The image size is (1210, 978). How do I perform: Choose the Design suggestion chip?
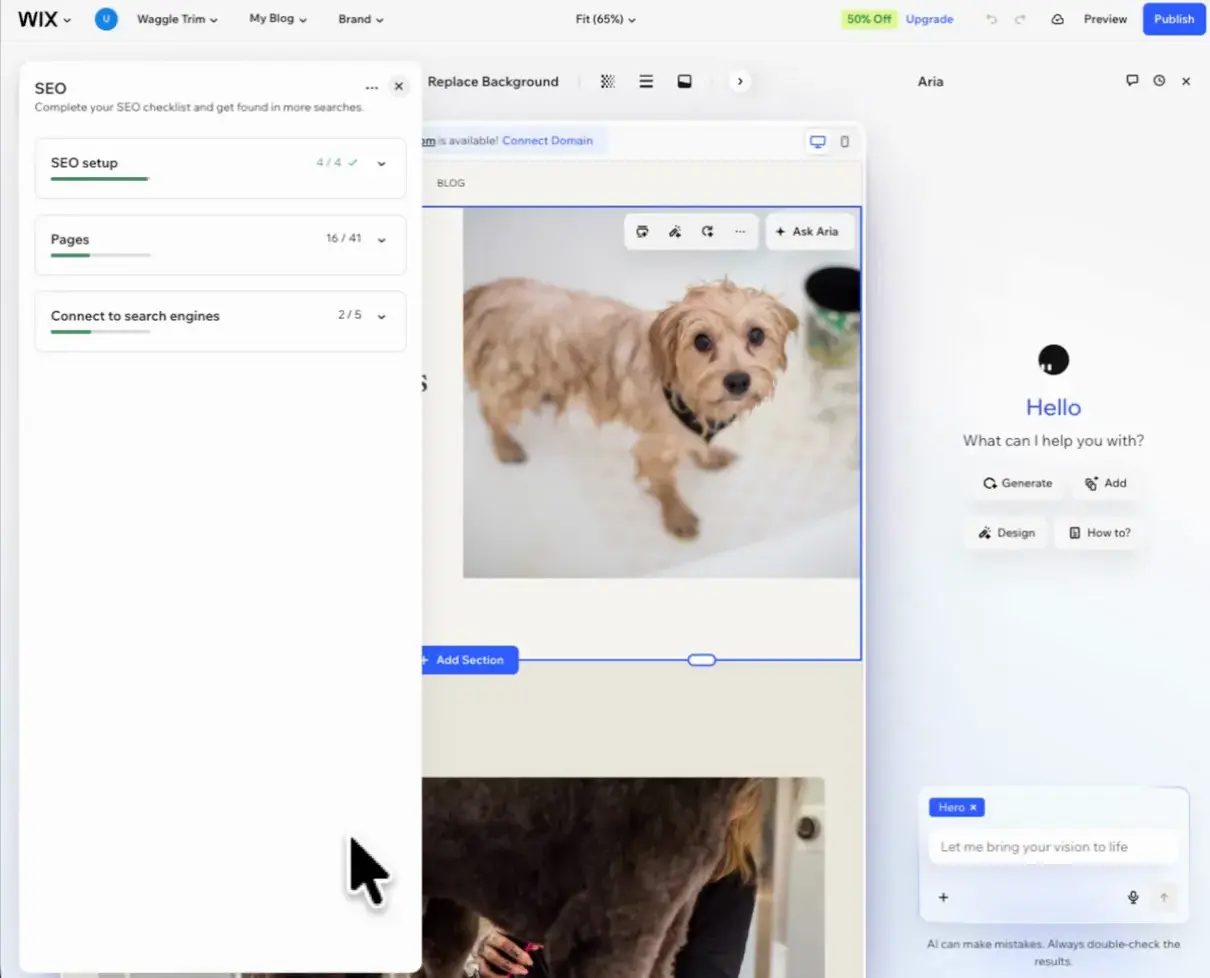(1007, 533)
